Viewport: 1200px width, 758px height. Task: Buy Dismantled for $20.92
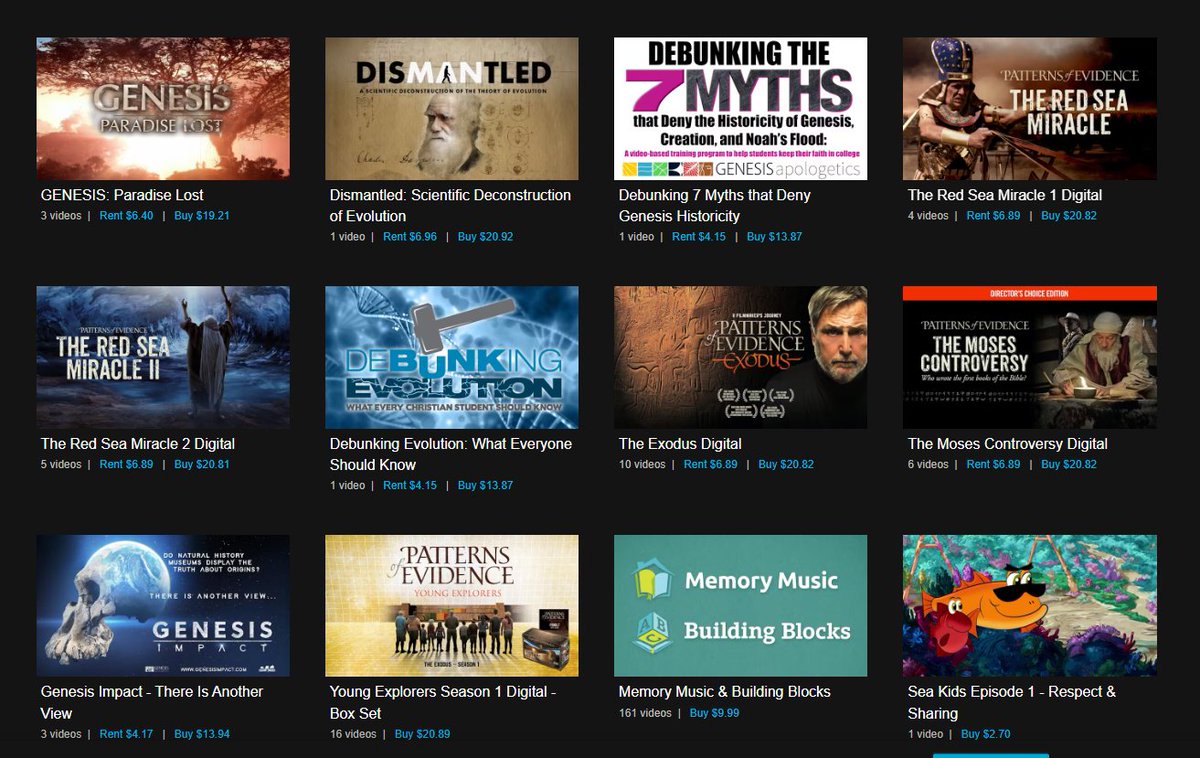pyautogui.click(x=486, y=237)
